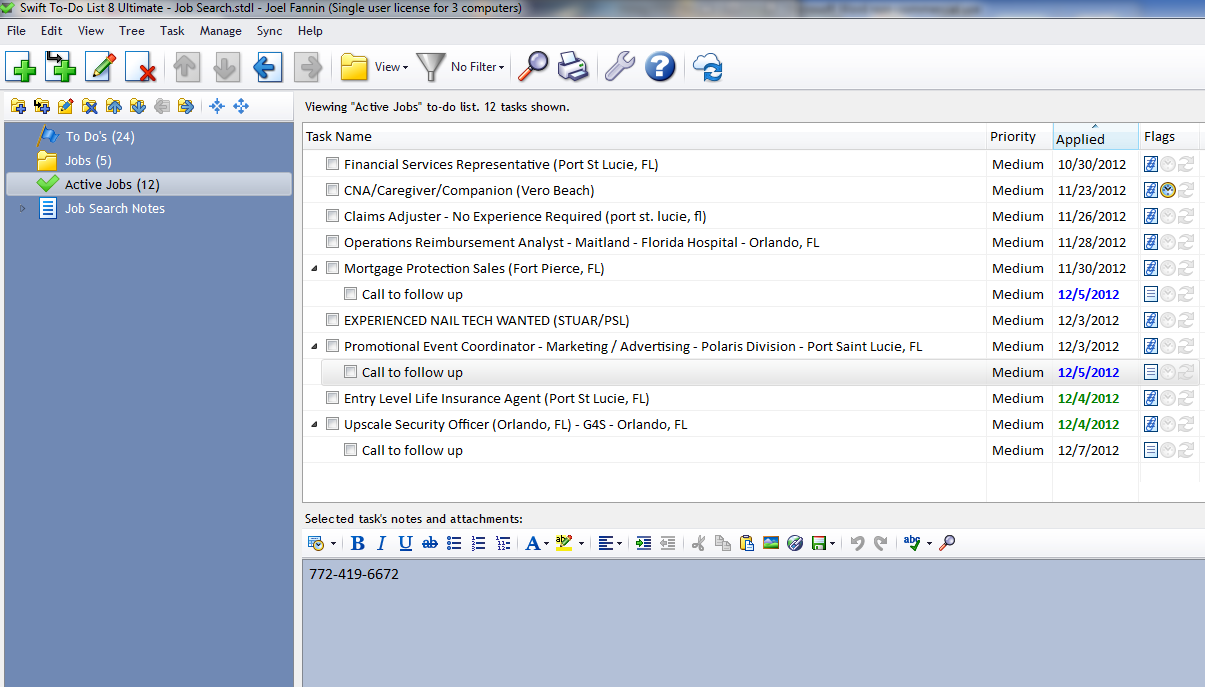Open the Edit menu
1205x687 pixels.
[51, 31]
